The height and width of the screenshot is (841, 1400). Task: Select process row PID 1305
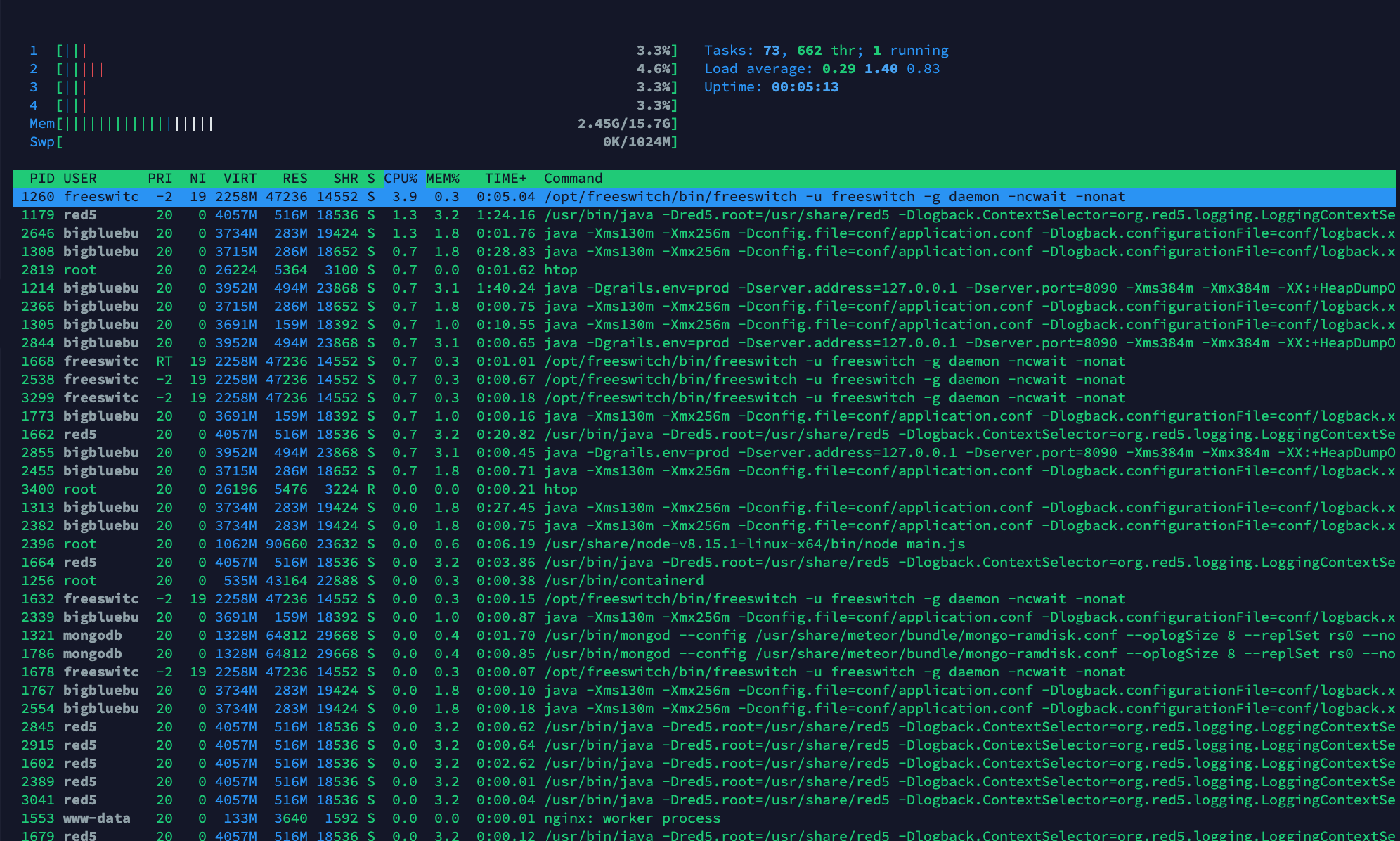pos(704,325)
